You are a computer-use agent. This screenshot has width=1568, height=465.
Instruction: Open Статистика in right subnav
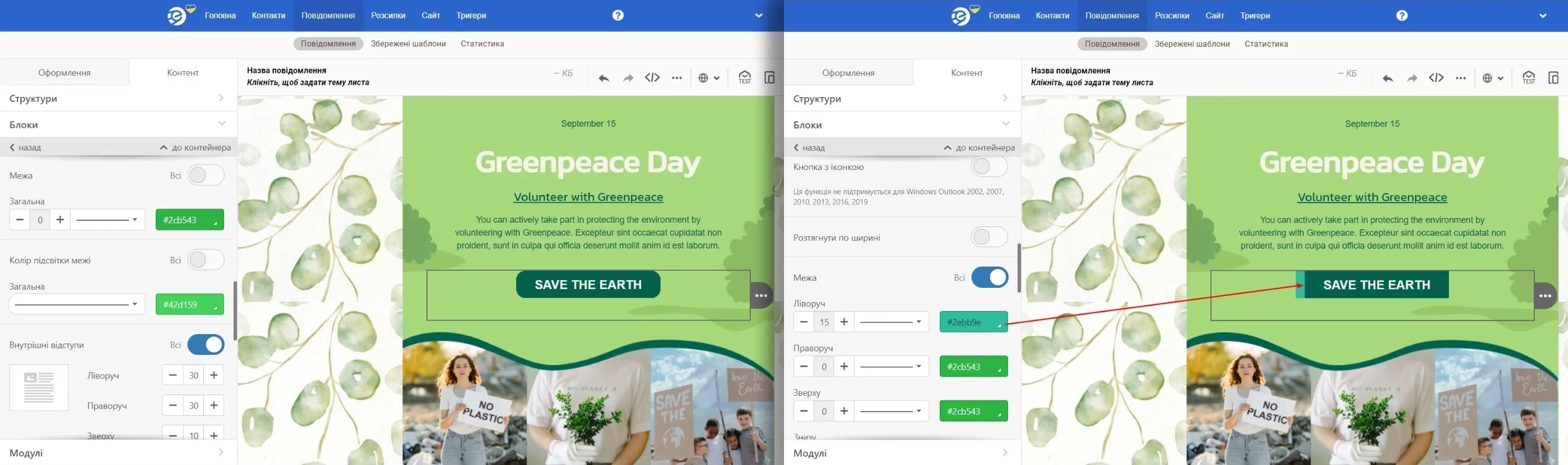coord(1266,44)
